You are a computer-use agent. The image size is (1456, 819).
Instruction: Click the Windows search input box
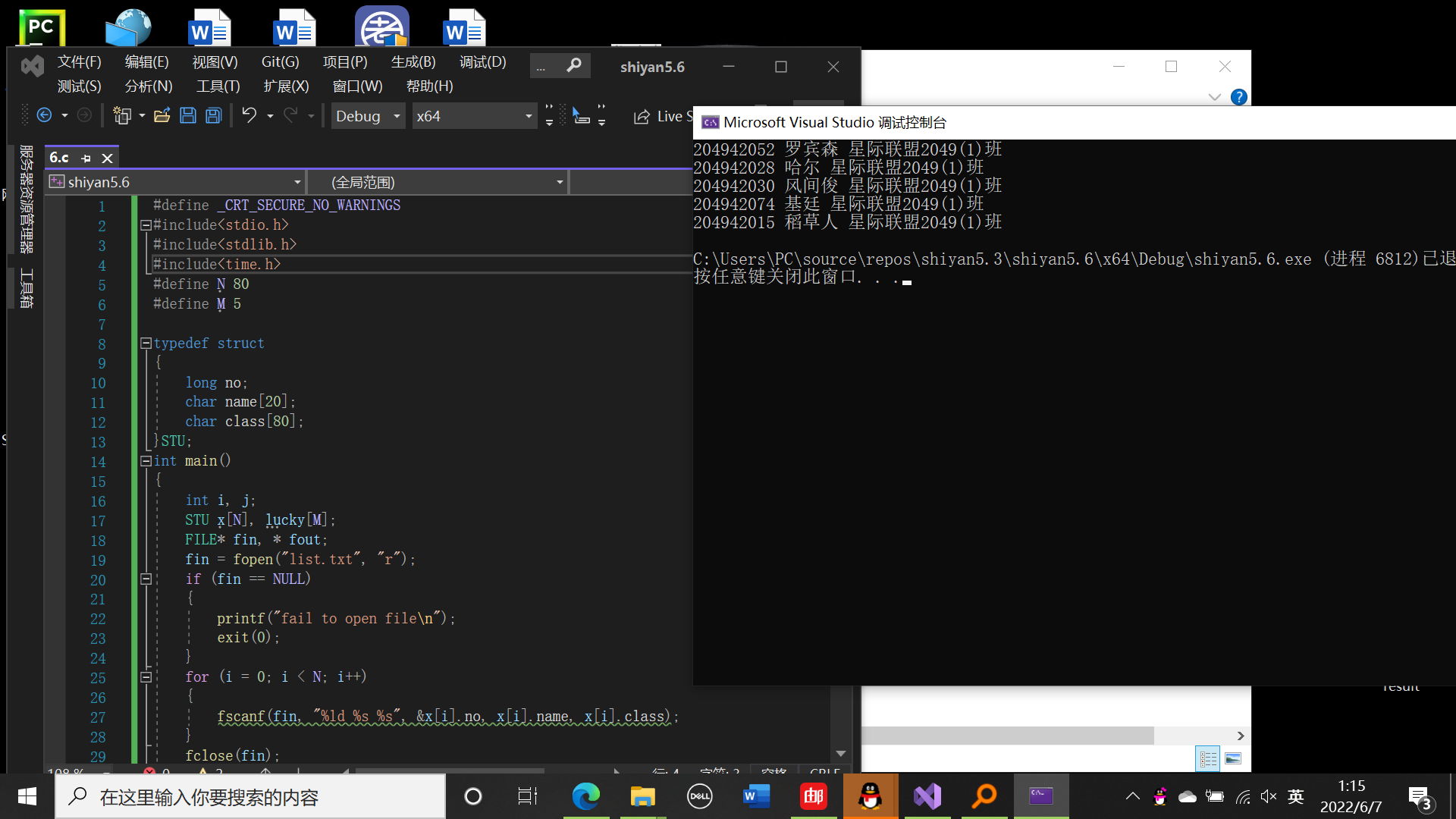point(250,797)
